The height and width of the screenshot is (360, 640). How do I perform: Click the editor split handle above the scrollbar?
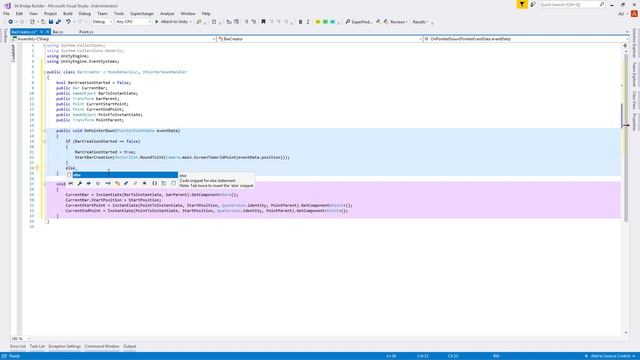point(625,46)
